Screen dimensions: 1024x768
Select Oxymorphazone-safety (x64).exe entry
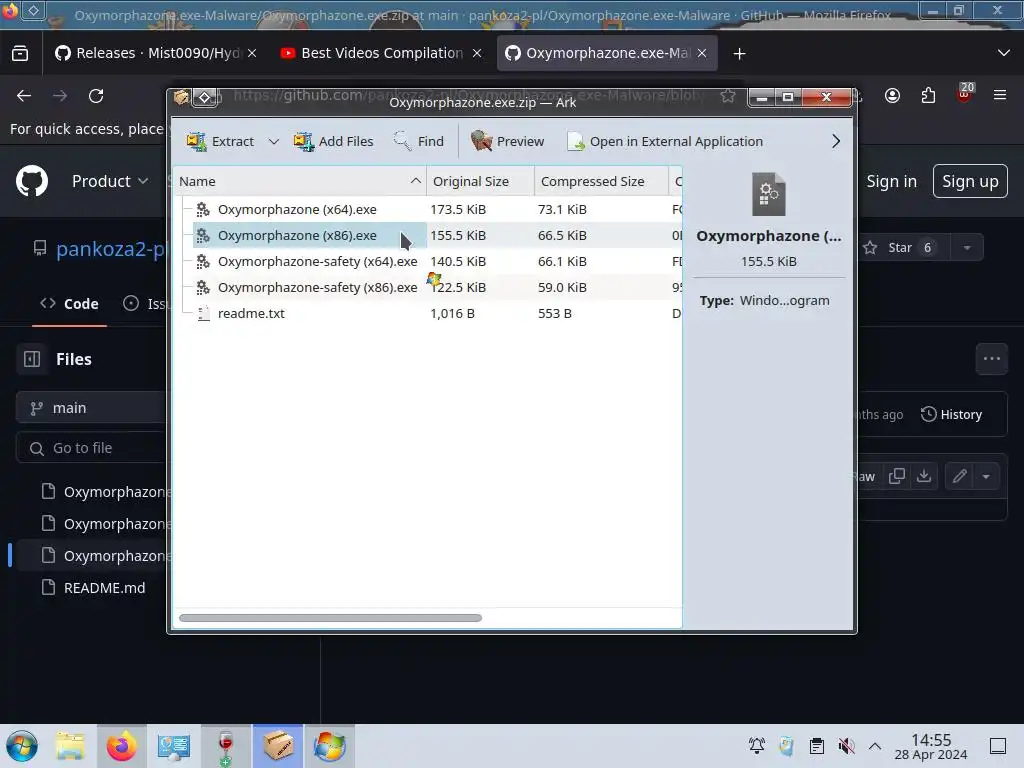tap(317, 261)
